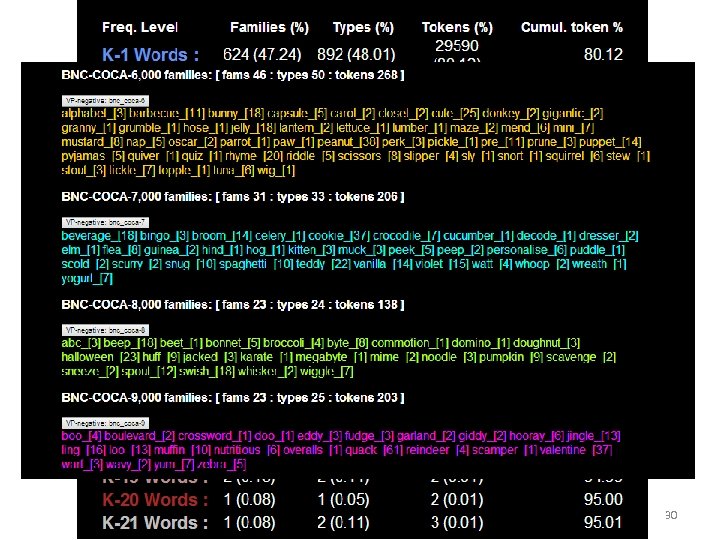Screen dimensions: 720x540
Task: Click the 'Cumul. token %' column header
Action: (x=572, y=27)
